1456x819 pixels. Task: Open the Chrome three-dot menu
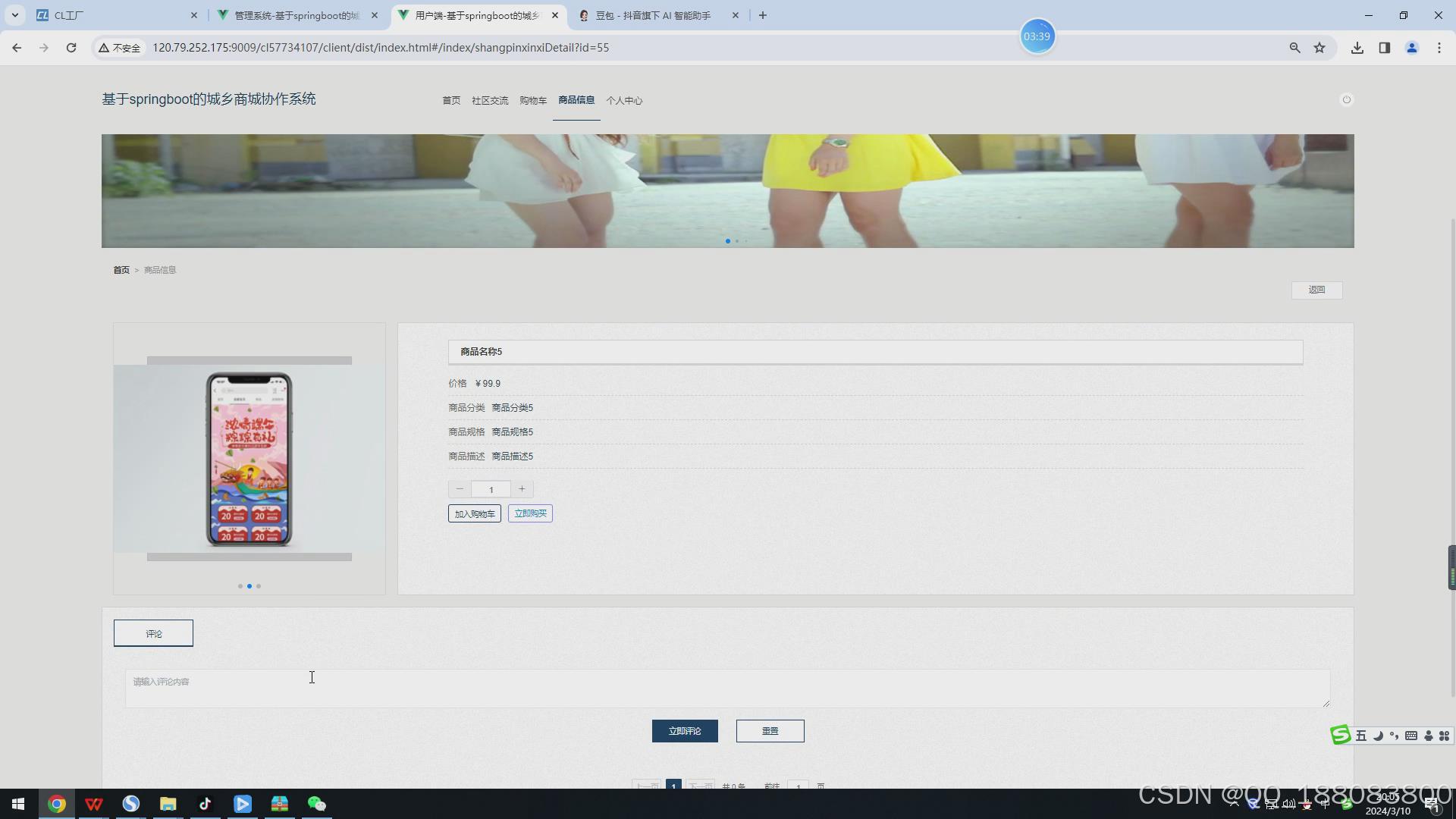click(1439, 48)
